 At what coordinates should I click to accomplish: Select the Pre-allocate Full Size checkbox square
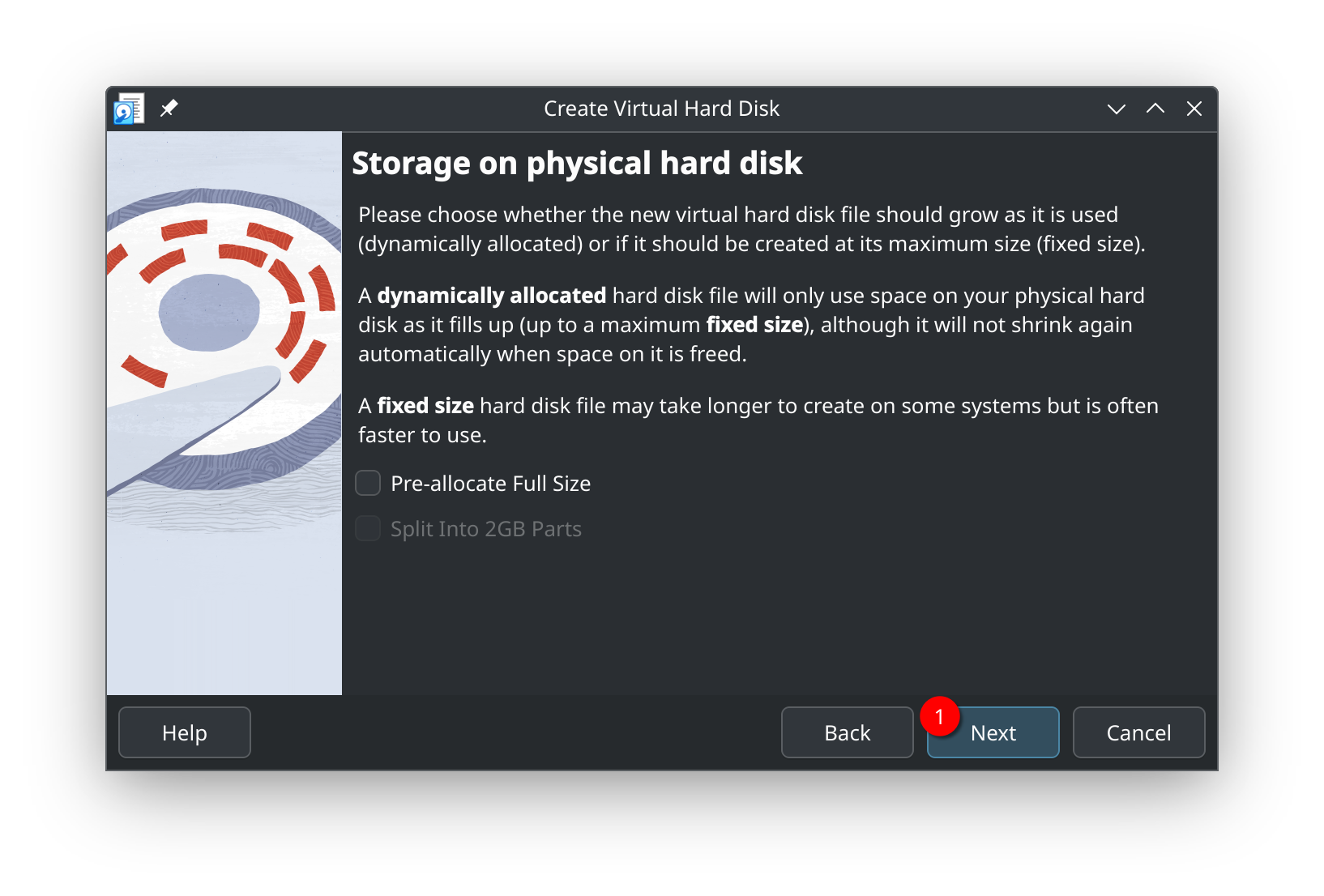click(367, 482)
